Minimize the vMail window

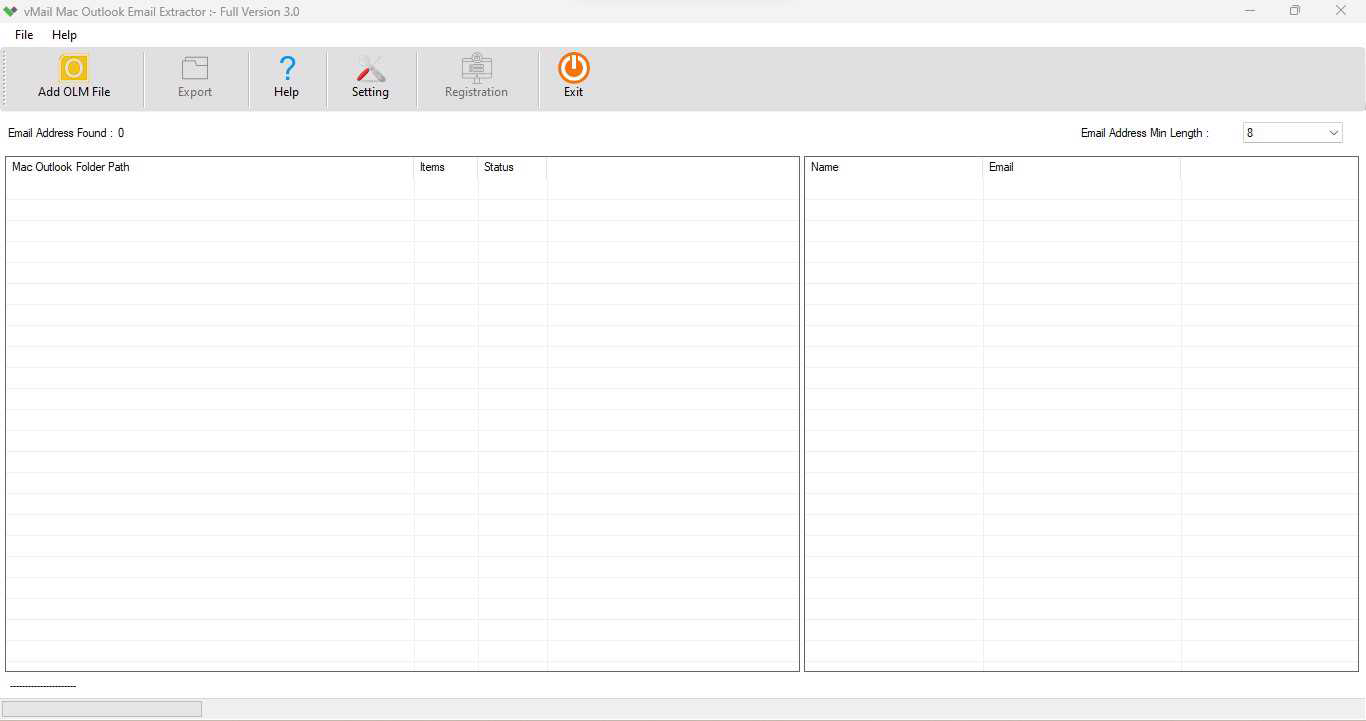click(1250, 11)
